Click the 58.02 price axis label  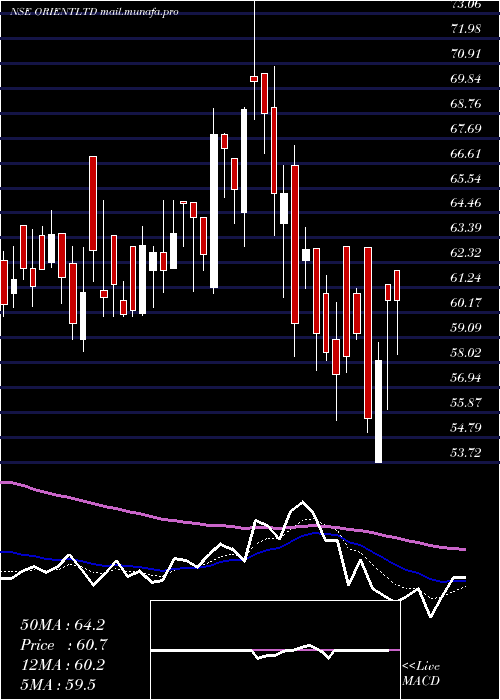point(467,353)
